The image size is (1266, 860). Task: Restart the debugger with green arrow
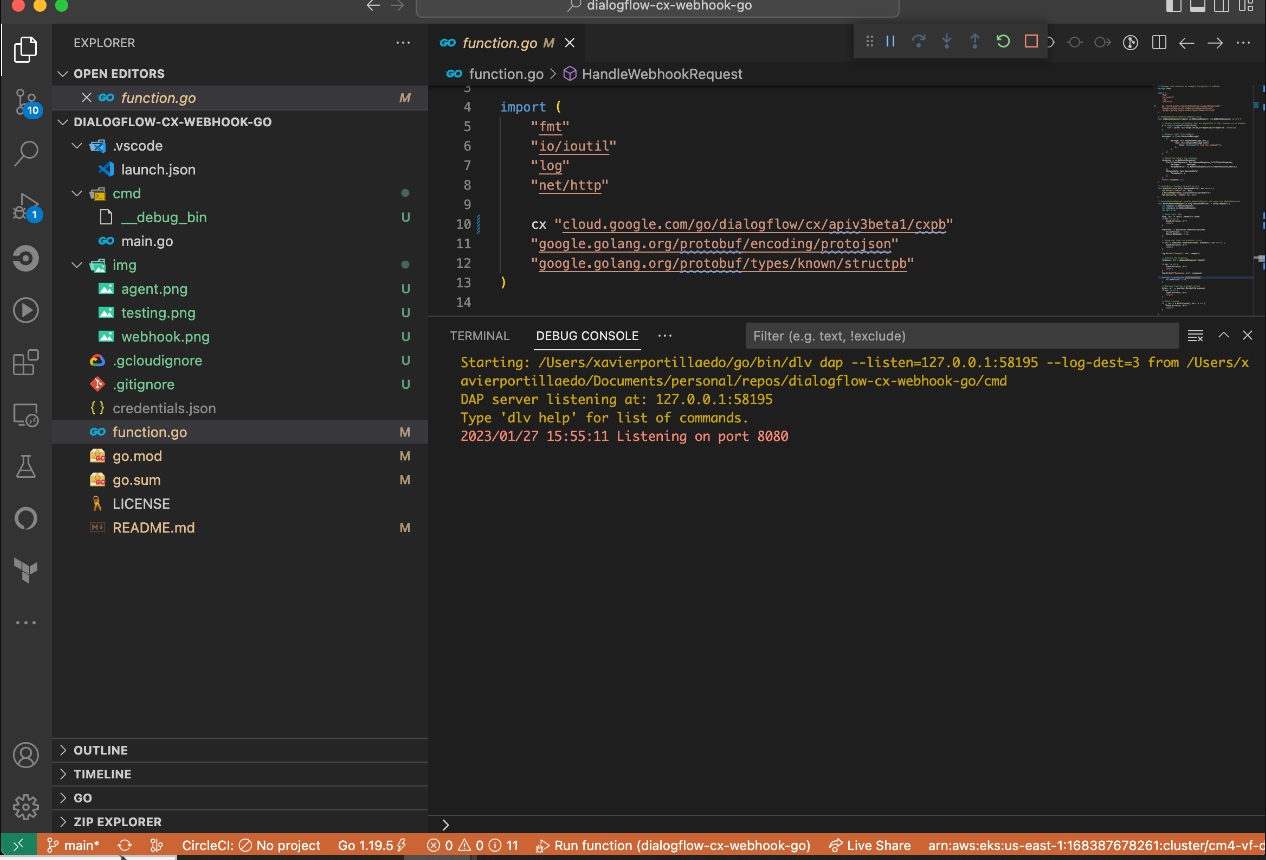pos(1003,42)
